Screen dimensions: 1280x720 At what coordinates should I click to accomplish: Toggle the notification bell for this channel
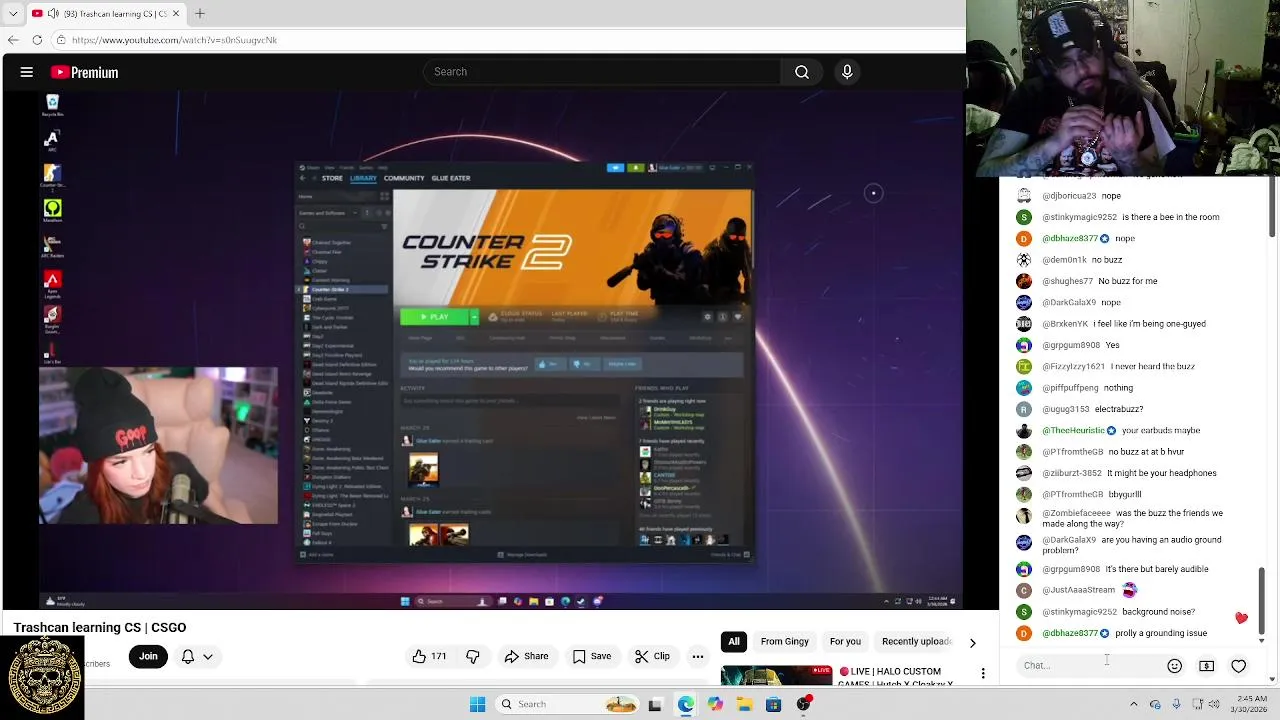tap(187, 656)
